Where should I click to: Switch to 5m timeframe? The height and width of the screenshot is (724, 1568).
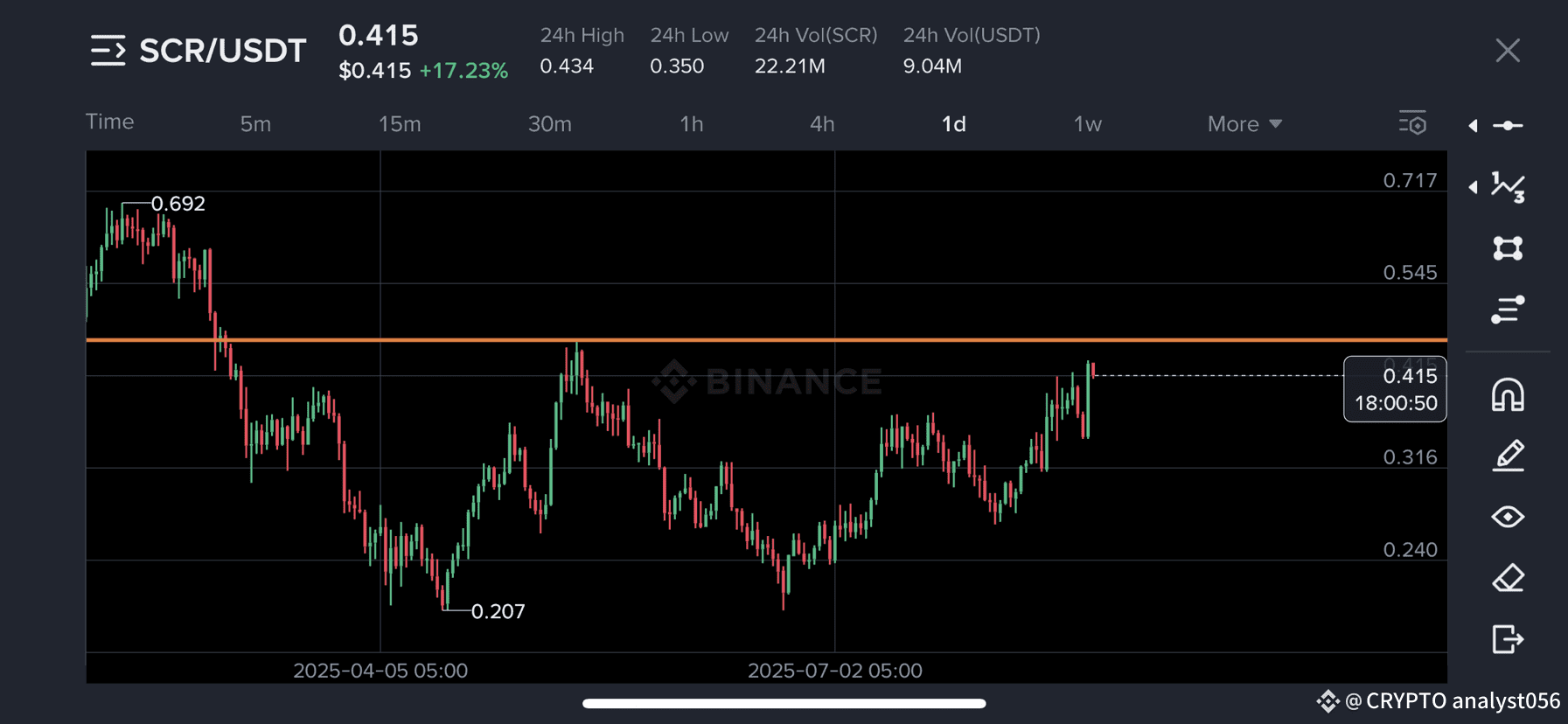pyautogui.click(x=255, y=124)
